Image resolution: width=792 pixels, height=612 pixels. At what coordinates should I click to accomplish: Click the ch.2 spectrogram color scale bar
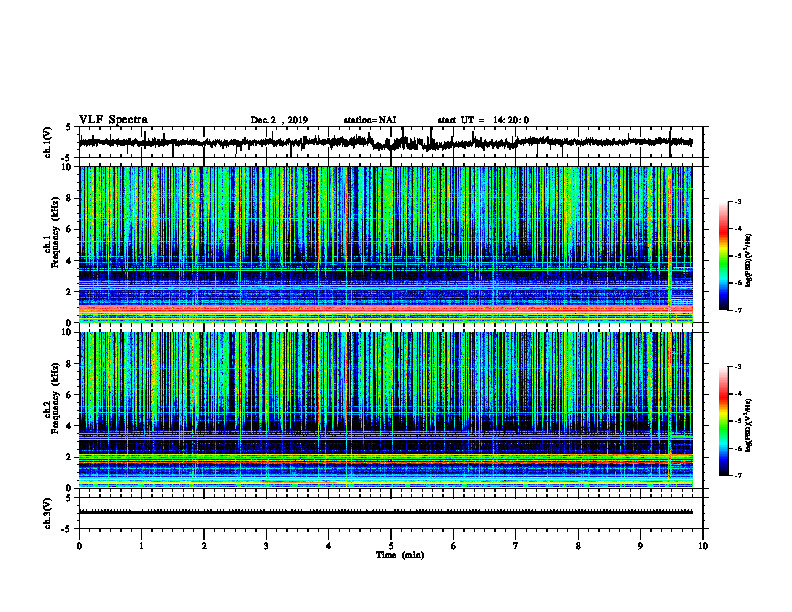pos(723,421)
